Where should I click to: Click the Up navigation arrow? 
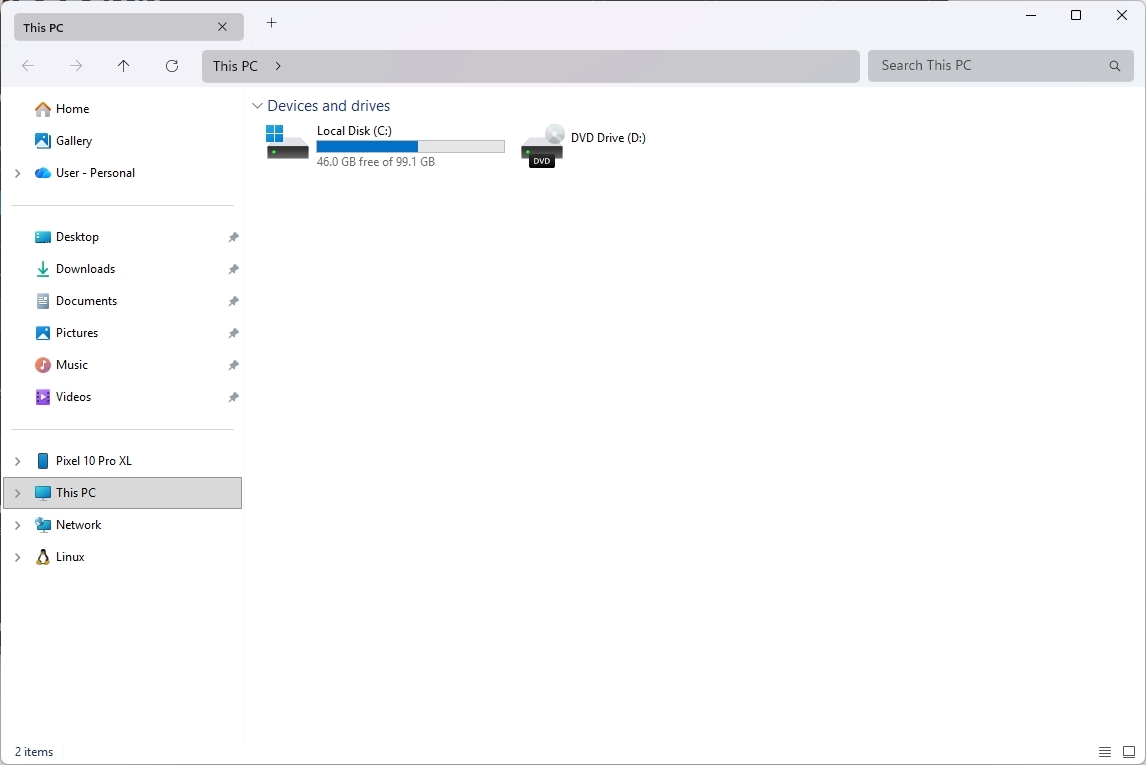[x=123, y=65]
